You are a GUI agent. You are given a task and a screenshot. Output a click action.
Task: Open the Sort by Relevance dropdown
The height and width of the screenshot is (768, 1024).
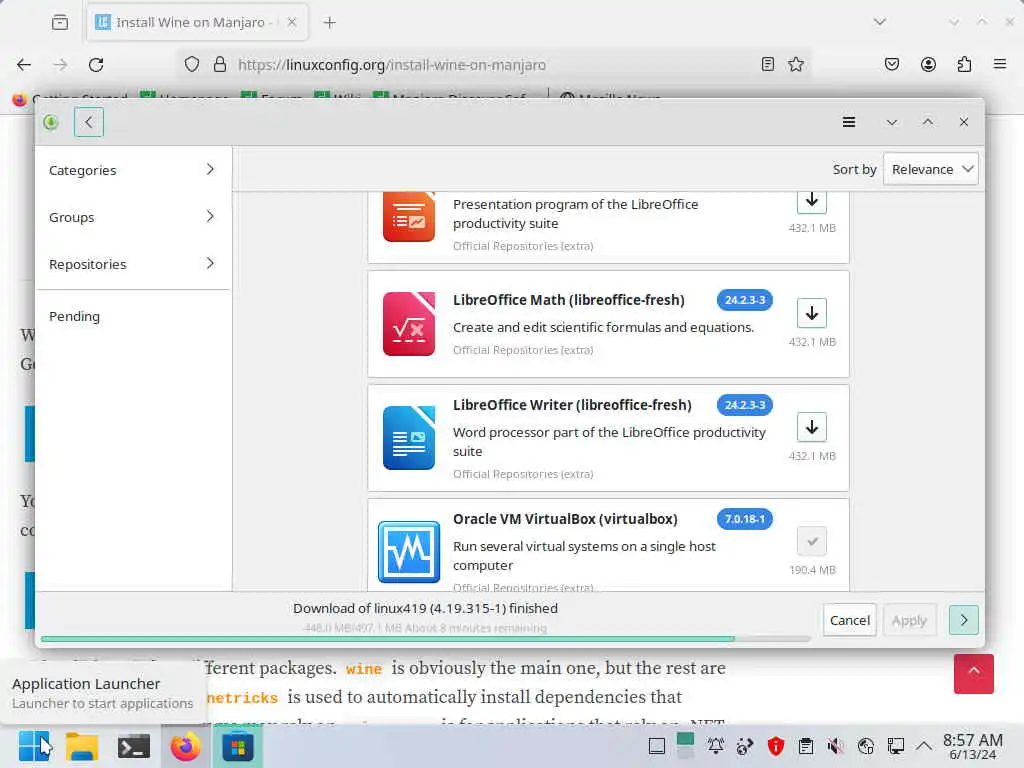click(930, 169)
